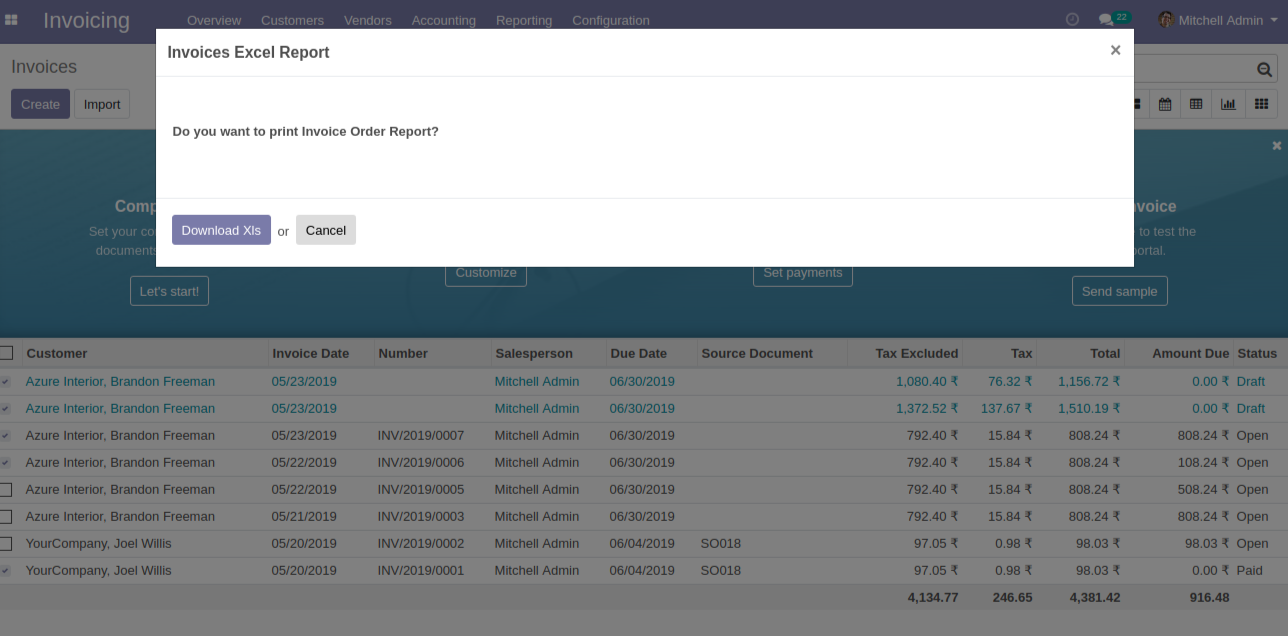Sort by the Number column header

tap(403, 353)
